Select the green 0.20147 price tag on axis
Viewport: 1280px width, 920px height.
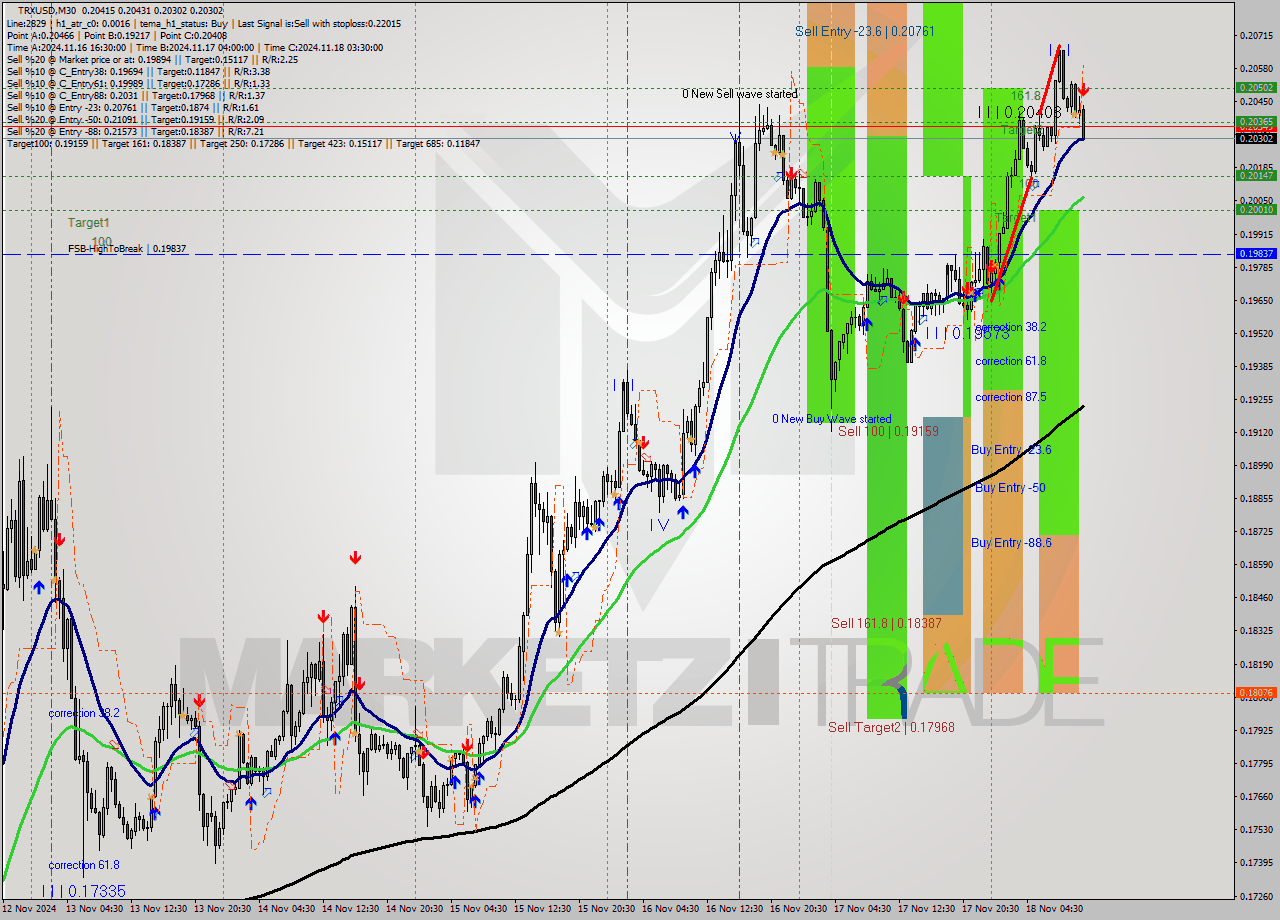point(1255,175)
